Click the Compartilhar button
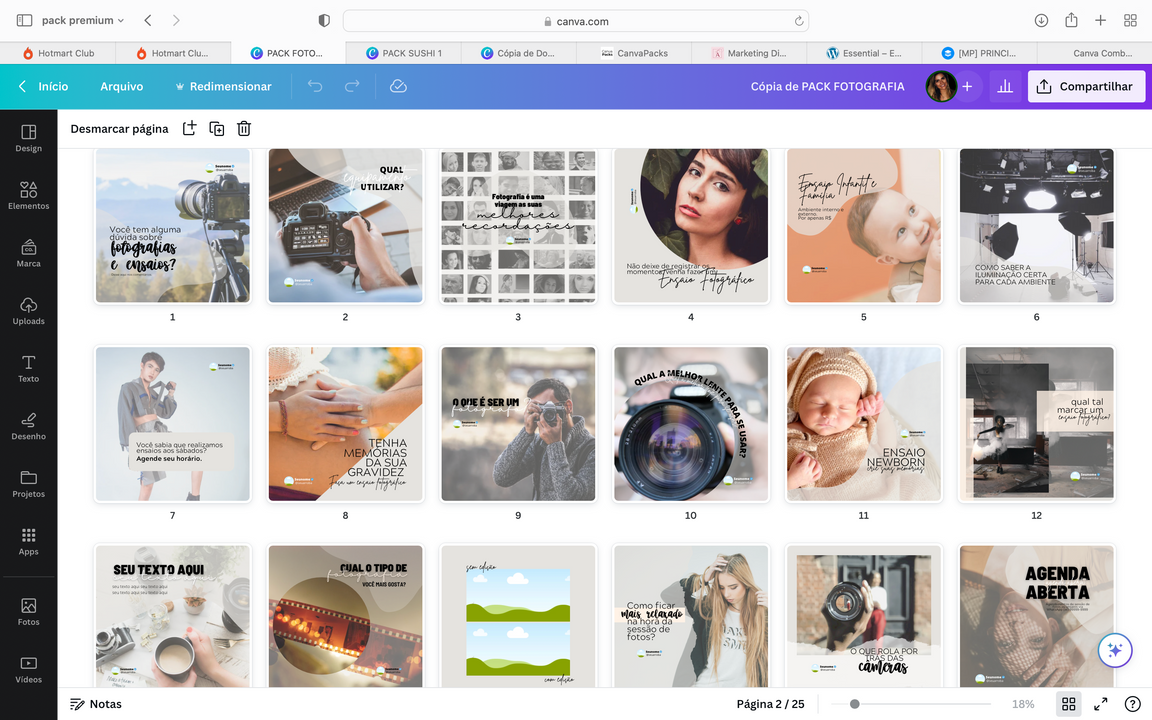The height and width of the screenshot is (720, 1152). [1086, 87]
